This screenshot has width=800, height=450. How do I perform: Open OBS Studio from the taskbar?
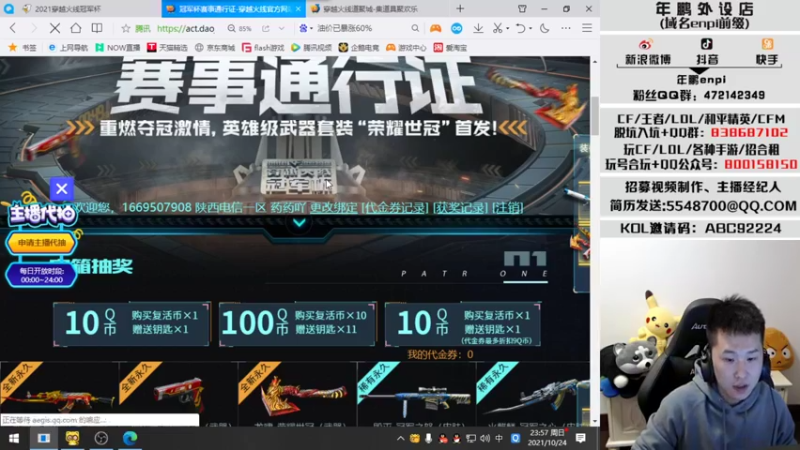tap(101, 438)
